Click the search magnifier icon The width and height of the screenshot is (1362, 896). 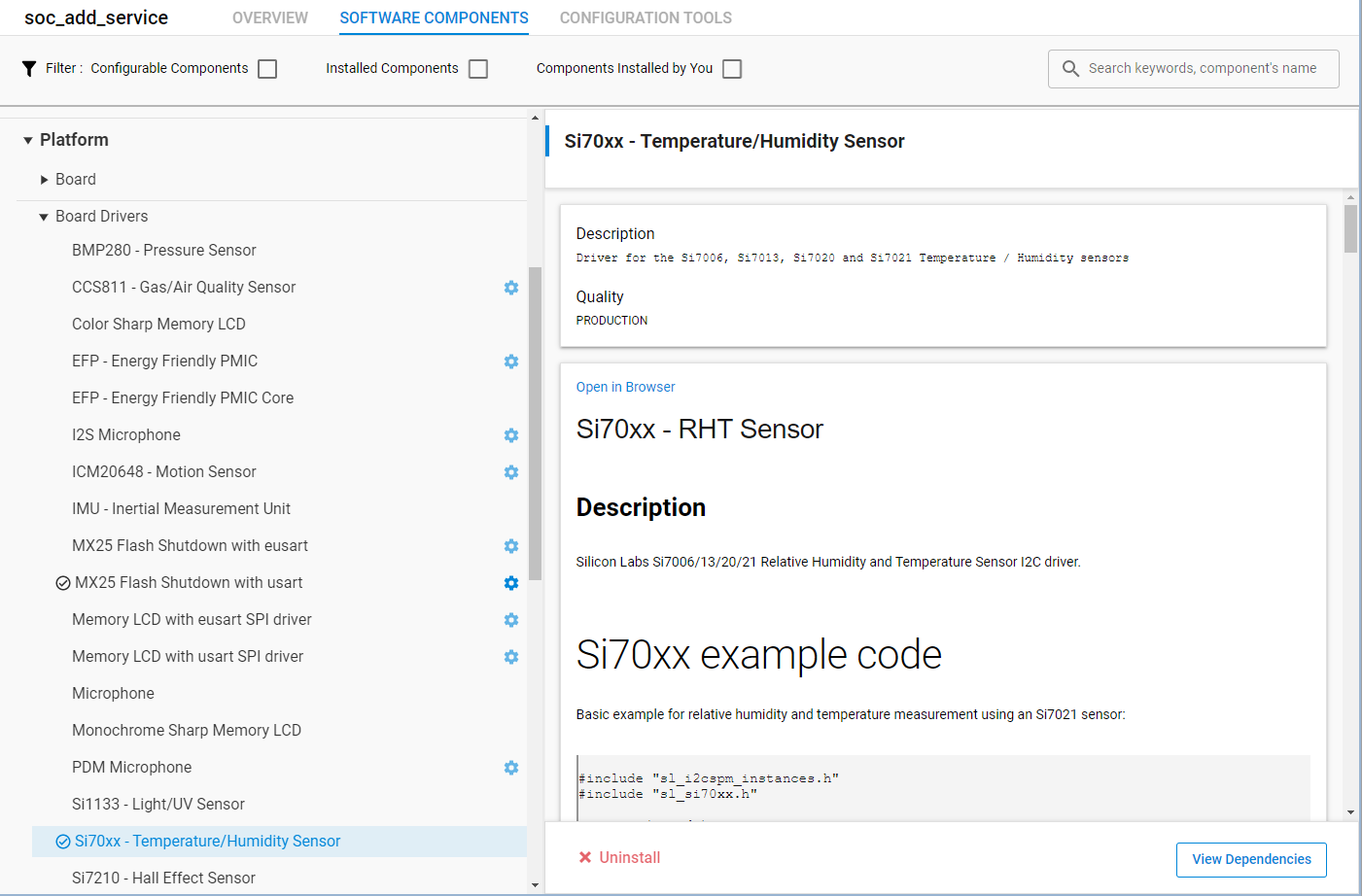(x=1070, y=68)
